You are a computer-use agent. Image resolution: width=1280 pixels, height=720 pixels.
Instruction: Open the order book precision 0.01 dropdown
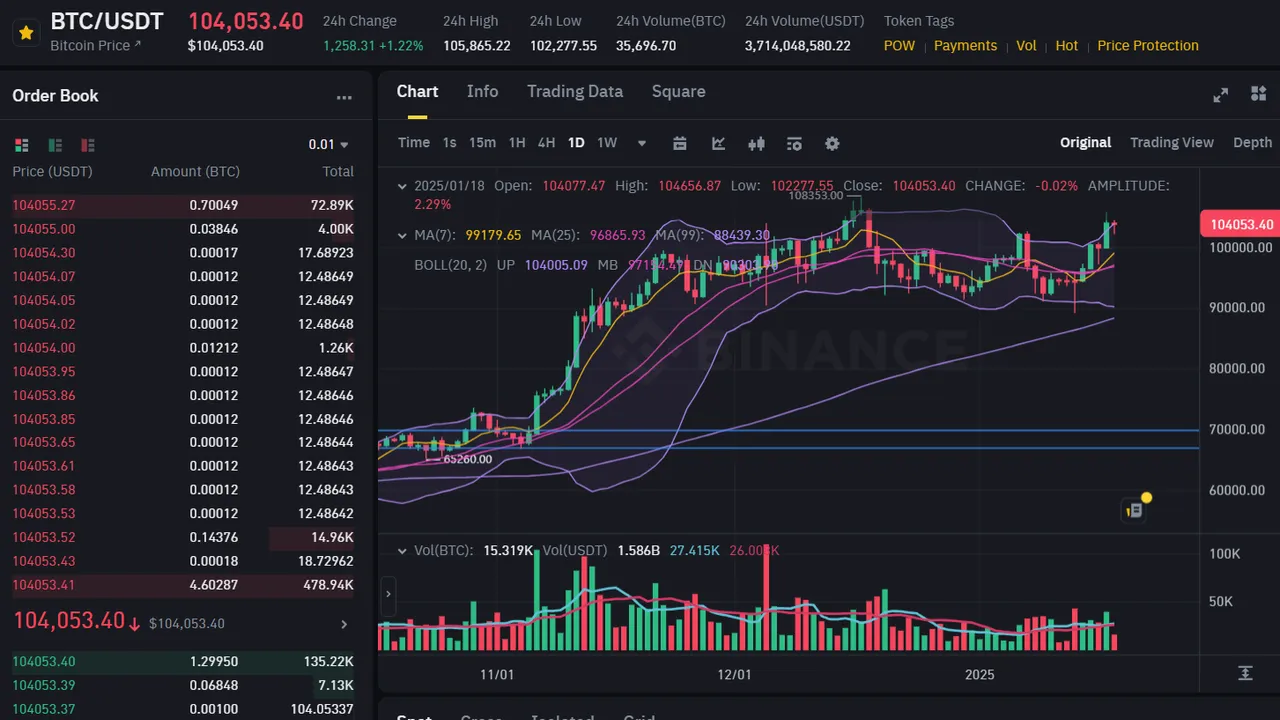tap(329, 144)
